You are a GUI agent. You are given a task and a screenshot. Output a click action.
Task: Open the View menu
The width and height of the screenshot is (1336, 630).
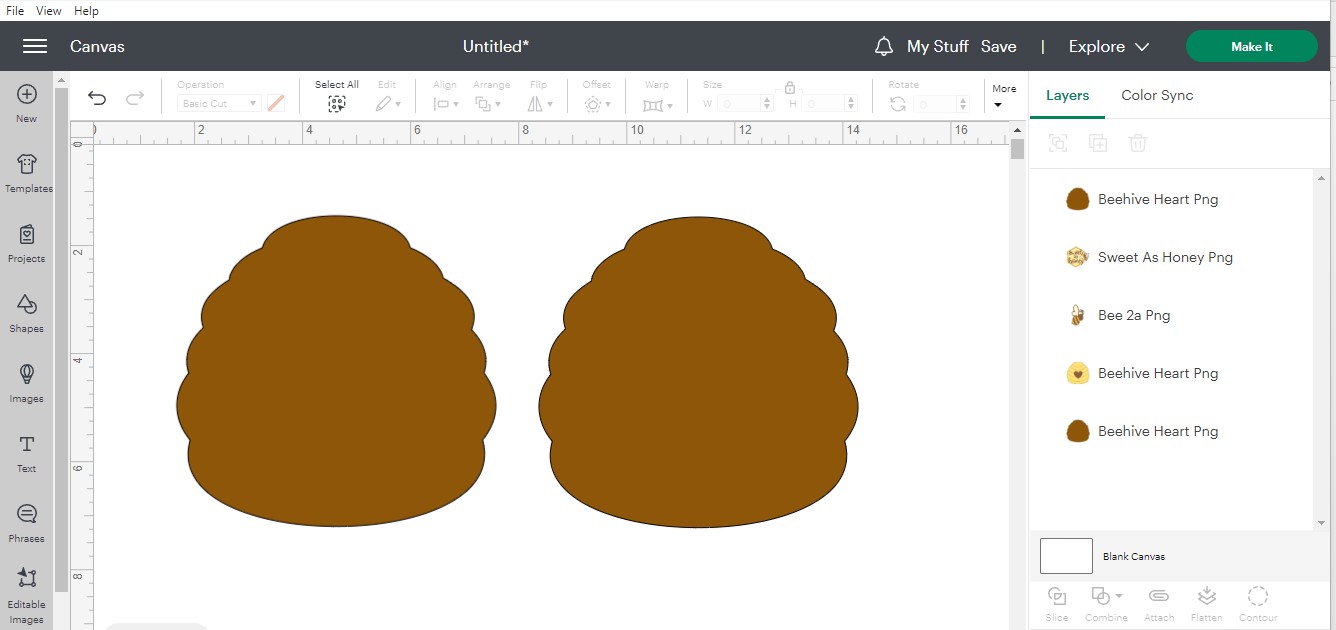coord(49,11)
